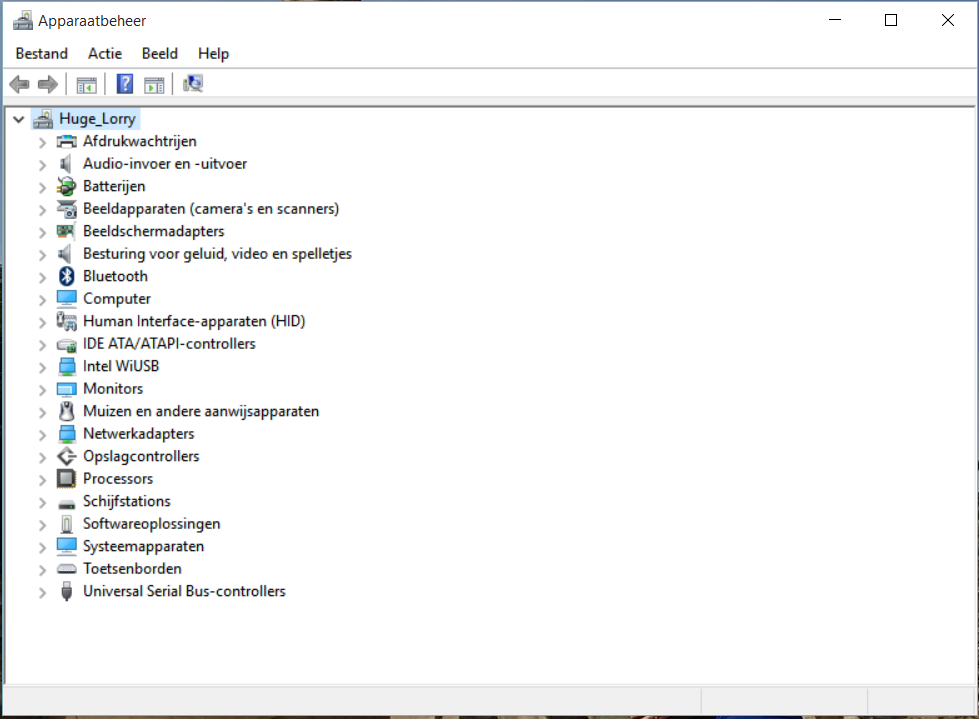Select the Intel WiUSB label

(x=121, y=366)
